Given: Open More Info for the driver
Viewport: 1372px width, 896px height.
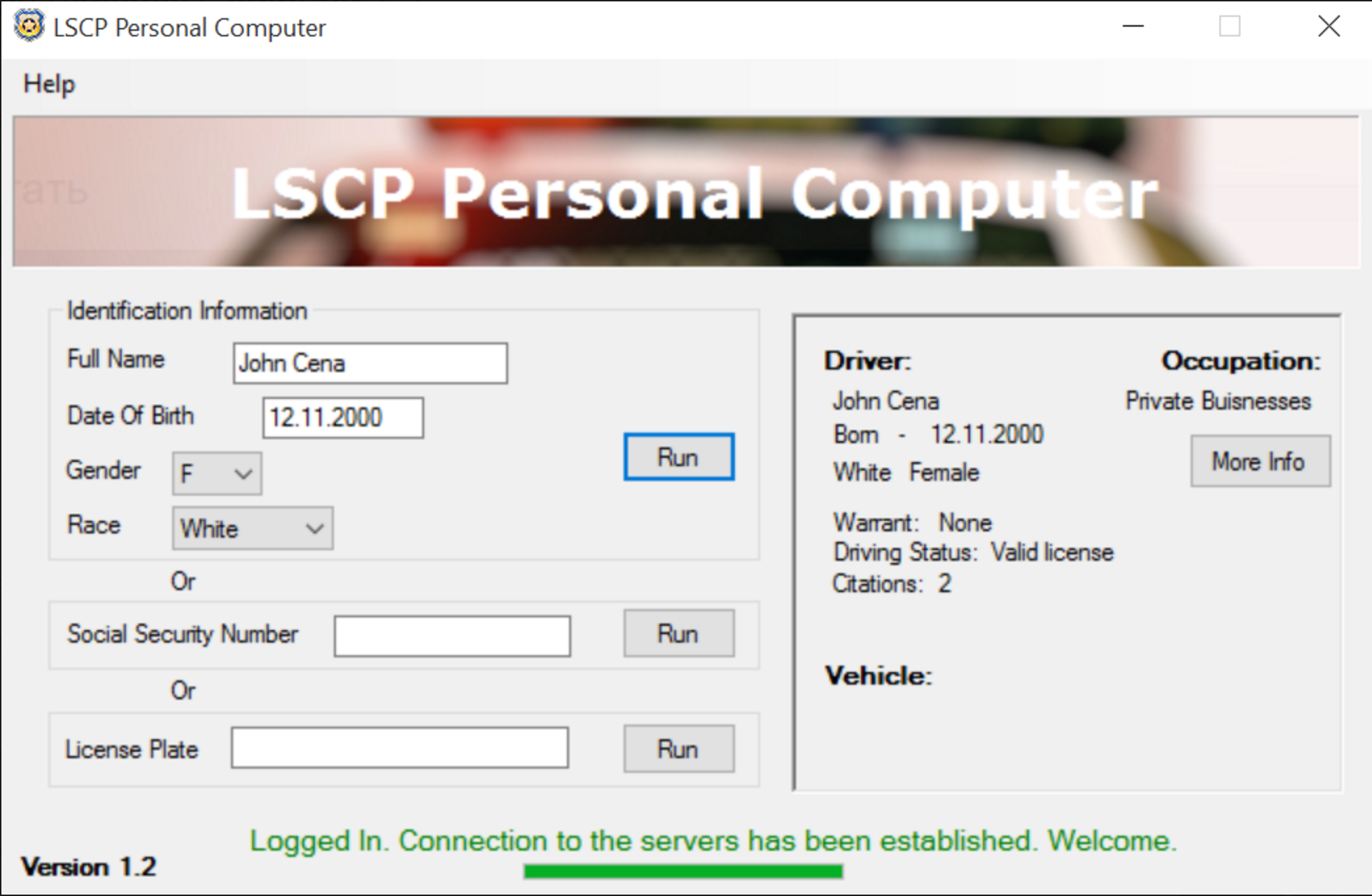Looking at the screenshot, I should [x=1259, y=461].
